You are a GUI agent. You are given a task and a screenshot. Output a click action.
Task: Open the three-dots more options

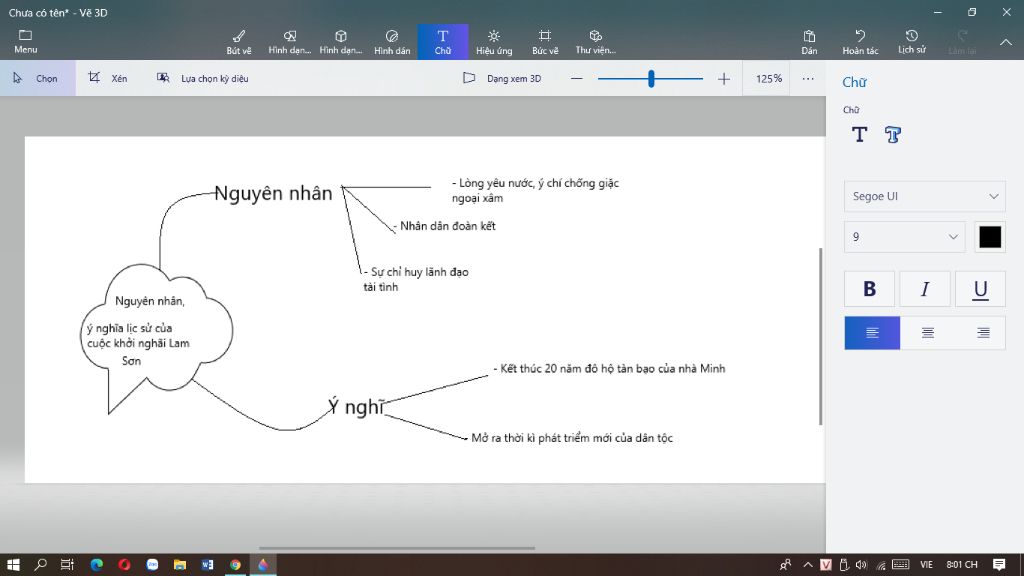click(808, 78)
